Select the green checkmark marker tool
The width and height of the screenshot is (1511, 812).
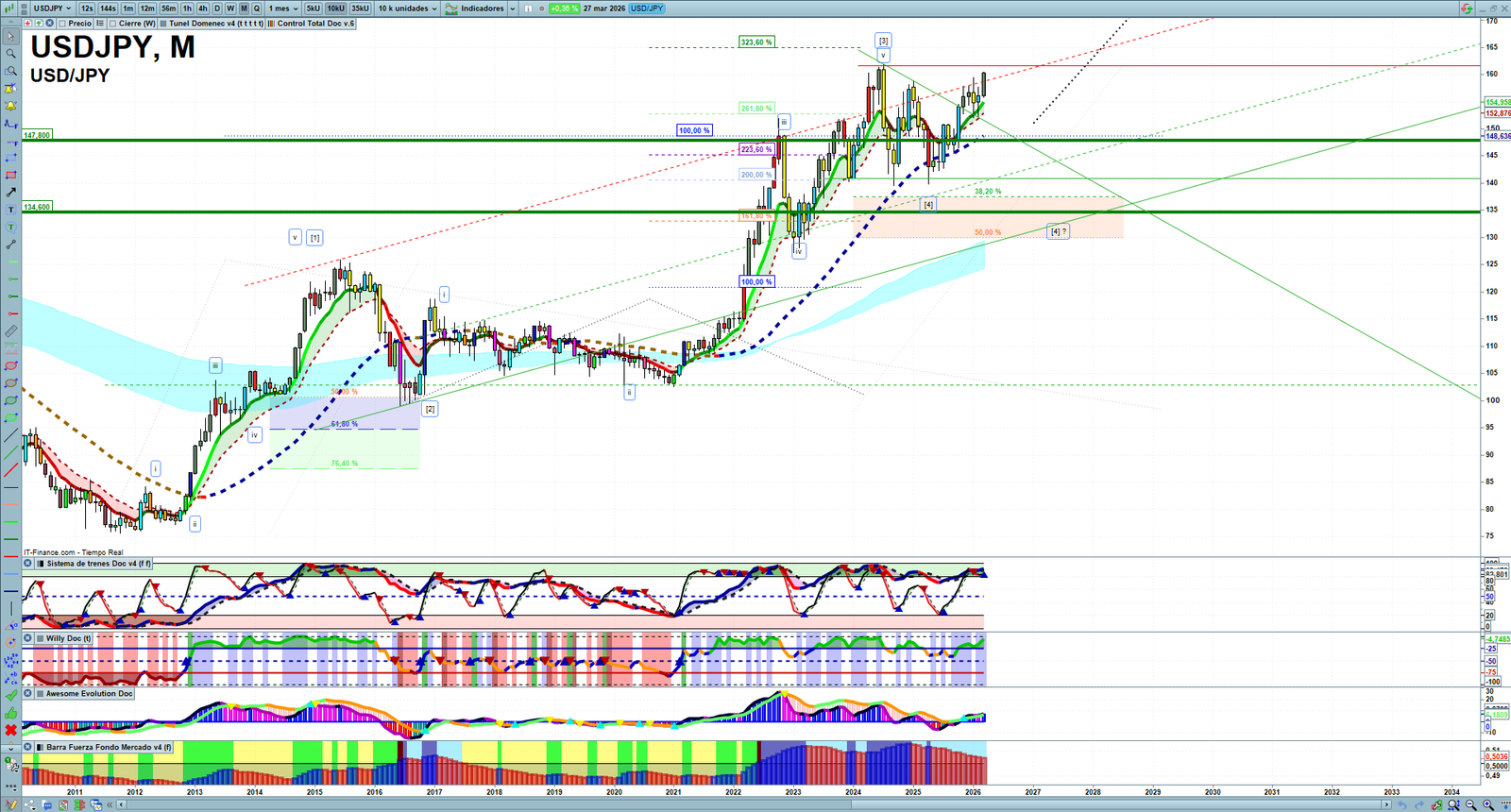(x=10, y=696)
